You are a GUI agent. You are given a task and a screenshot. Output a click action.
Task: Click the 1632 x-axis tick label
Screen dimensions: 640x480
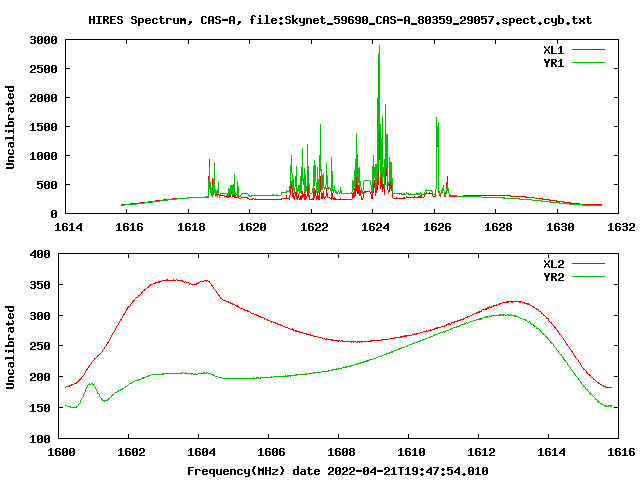tap(621, 227)
